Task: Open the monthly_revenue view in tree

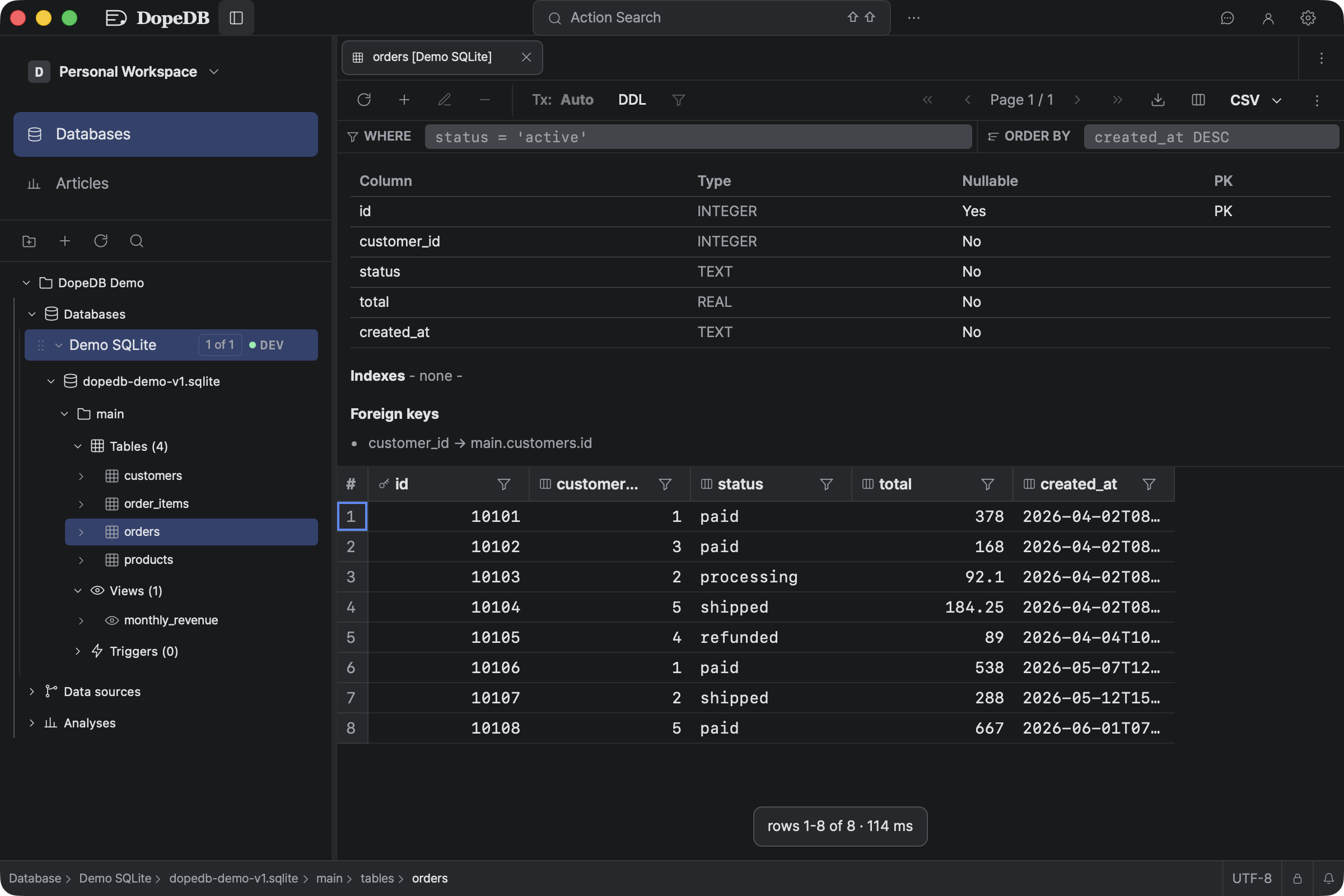Action: point(191,620)
